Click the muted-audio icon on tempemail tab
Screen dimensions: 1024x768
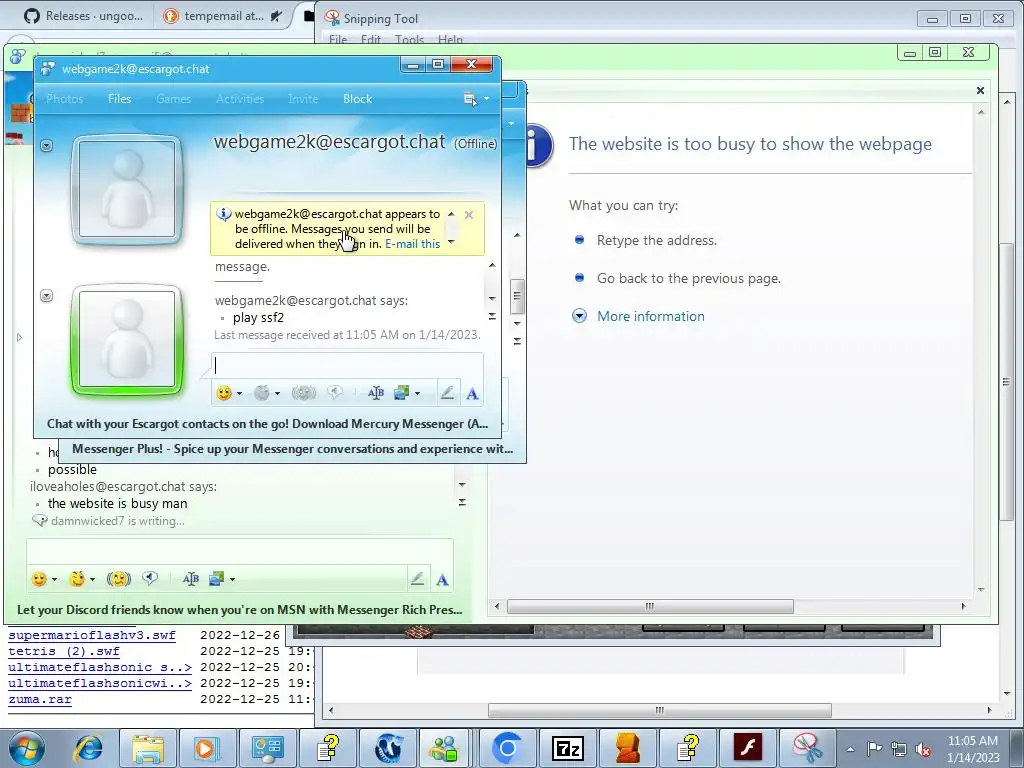point(276,16)
